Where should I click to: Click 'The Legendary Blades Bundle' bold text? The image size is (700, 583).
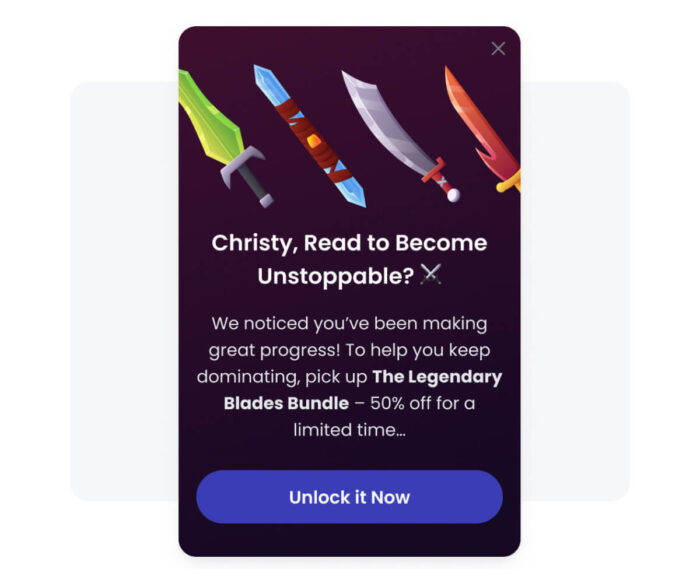click(362, 390)
